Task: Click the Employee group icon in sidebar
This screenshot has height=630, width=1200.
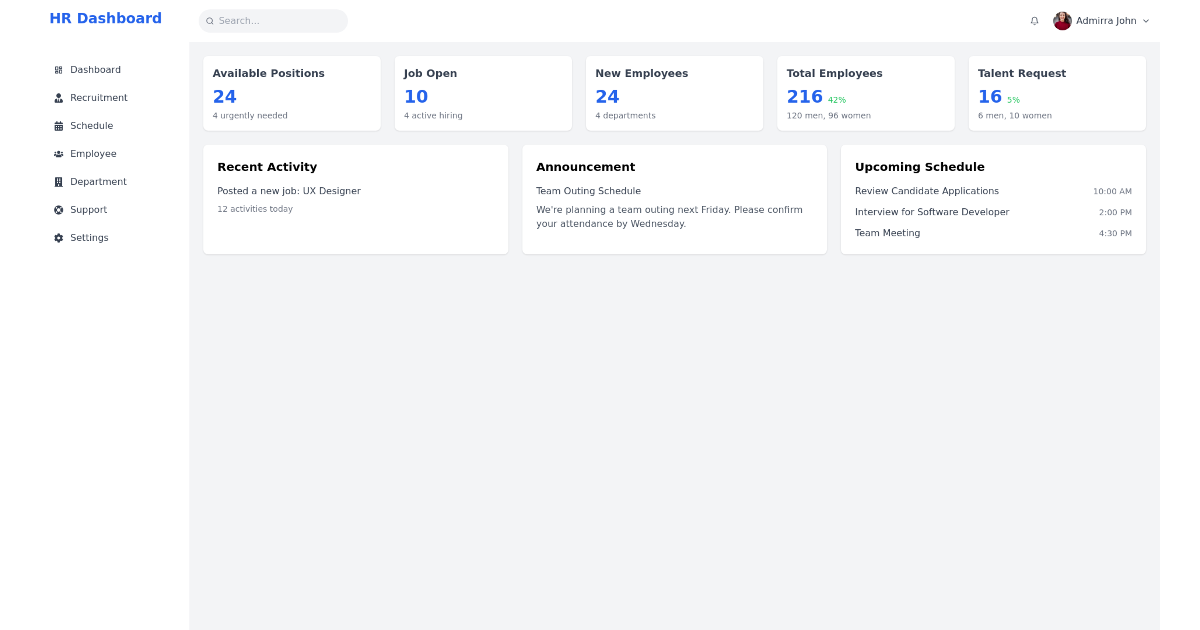Action: click(x=58, y=153)
